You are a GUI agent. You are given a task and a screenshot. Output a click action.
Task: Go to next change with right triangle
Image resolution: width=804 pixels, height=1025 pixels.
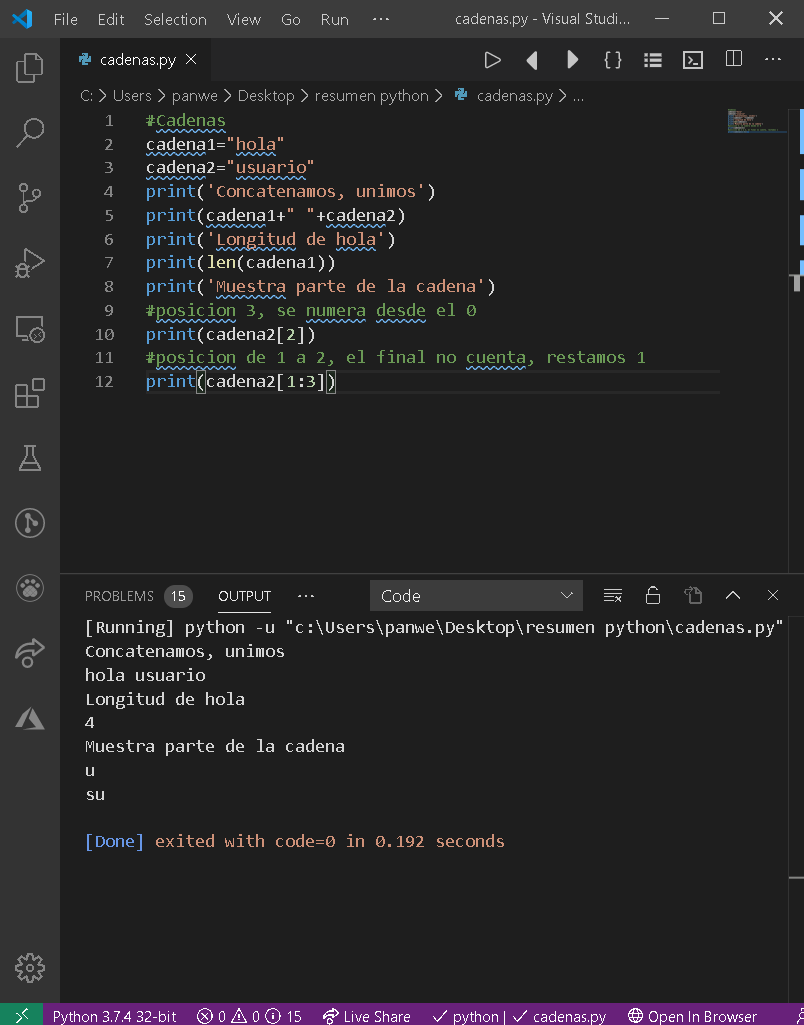coord(572,60)
